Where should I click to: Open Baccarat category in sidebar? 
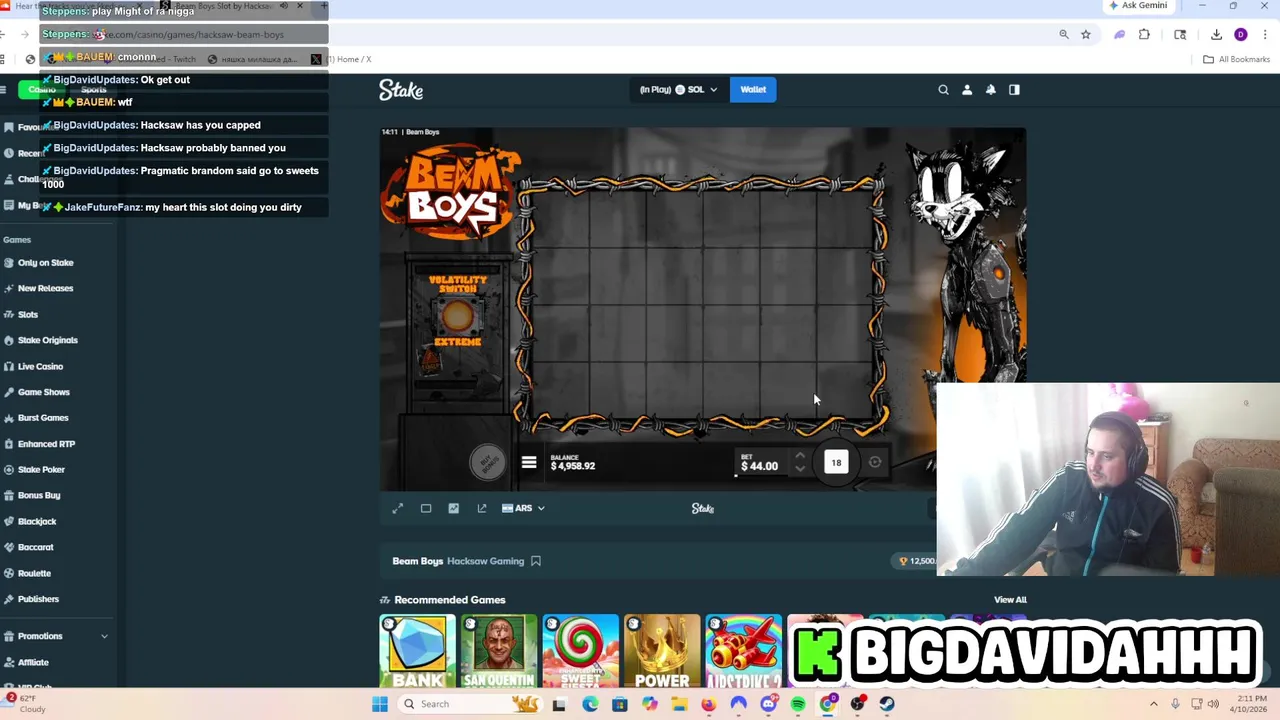click(x=35, y=548)
